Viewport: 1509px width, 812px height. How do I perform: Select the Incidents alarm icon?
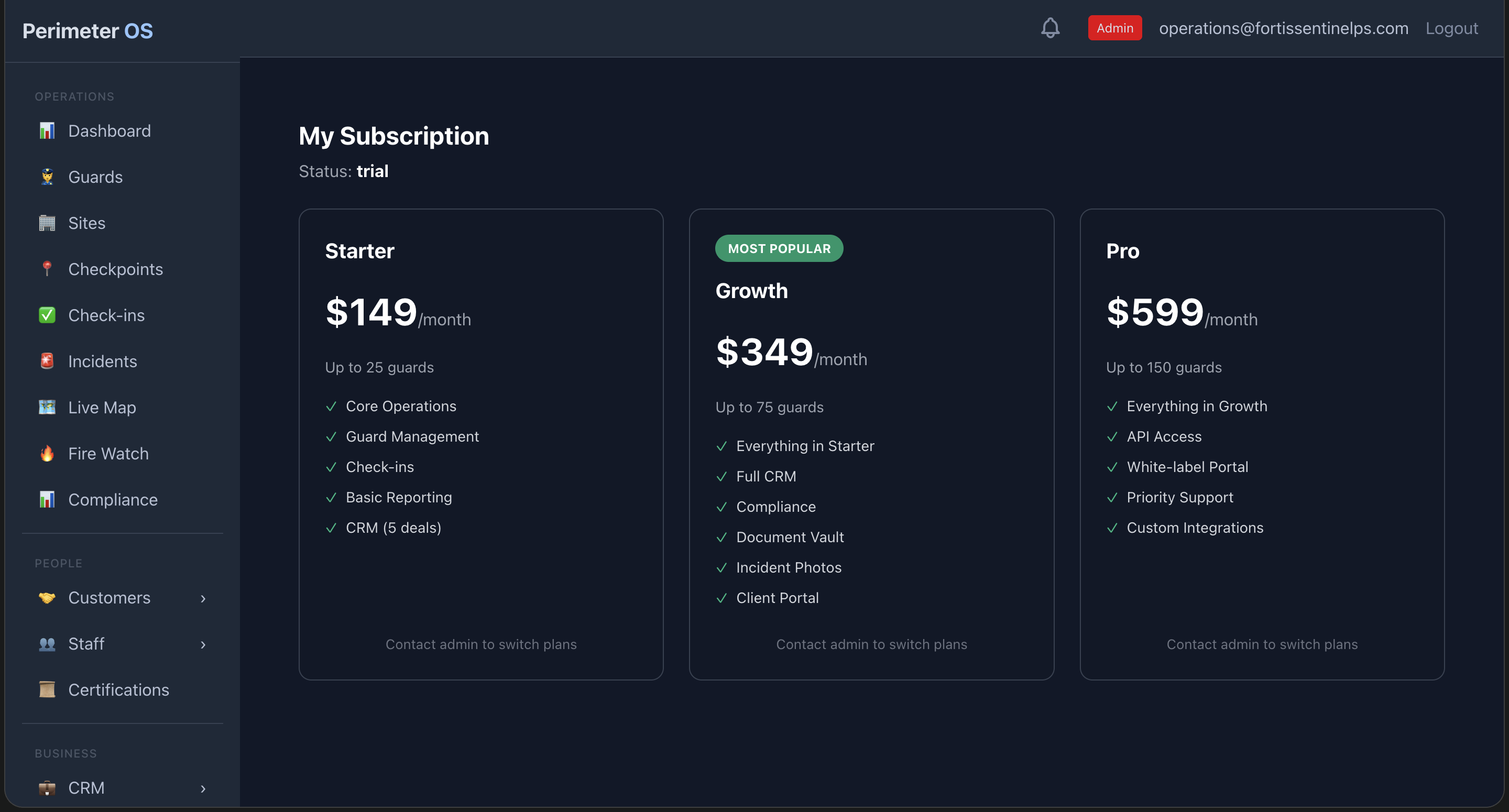point(47,361)
